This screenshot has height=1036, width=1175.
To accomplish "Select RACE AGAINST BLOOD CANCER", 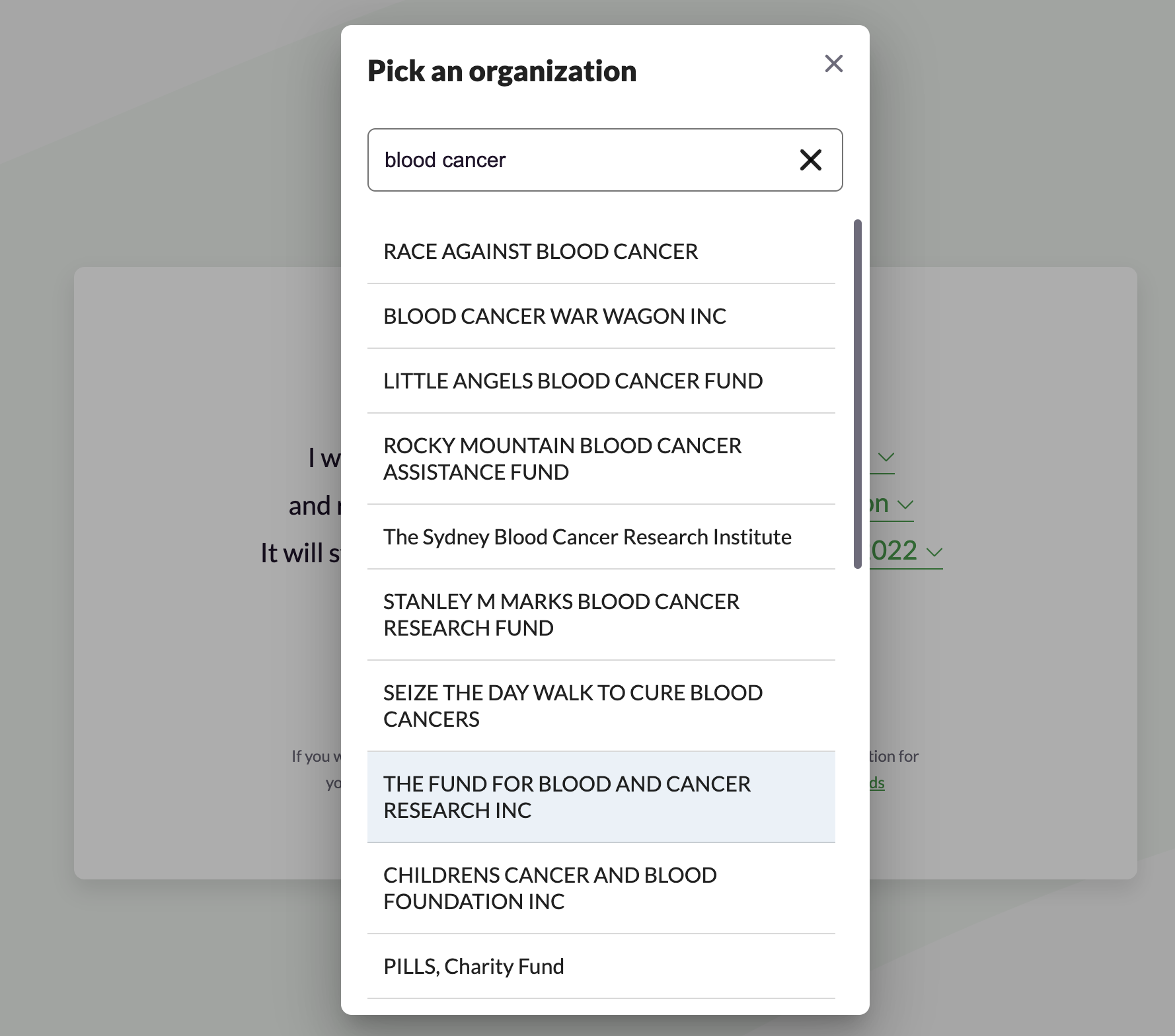I will pos(601,252).
